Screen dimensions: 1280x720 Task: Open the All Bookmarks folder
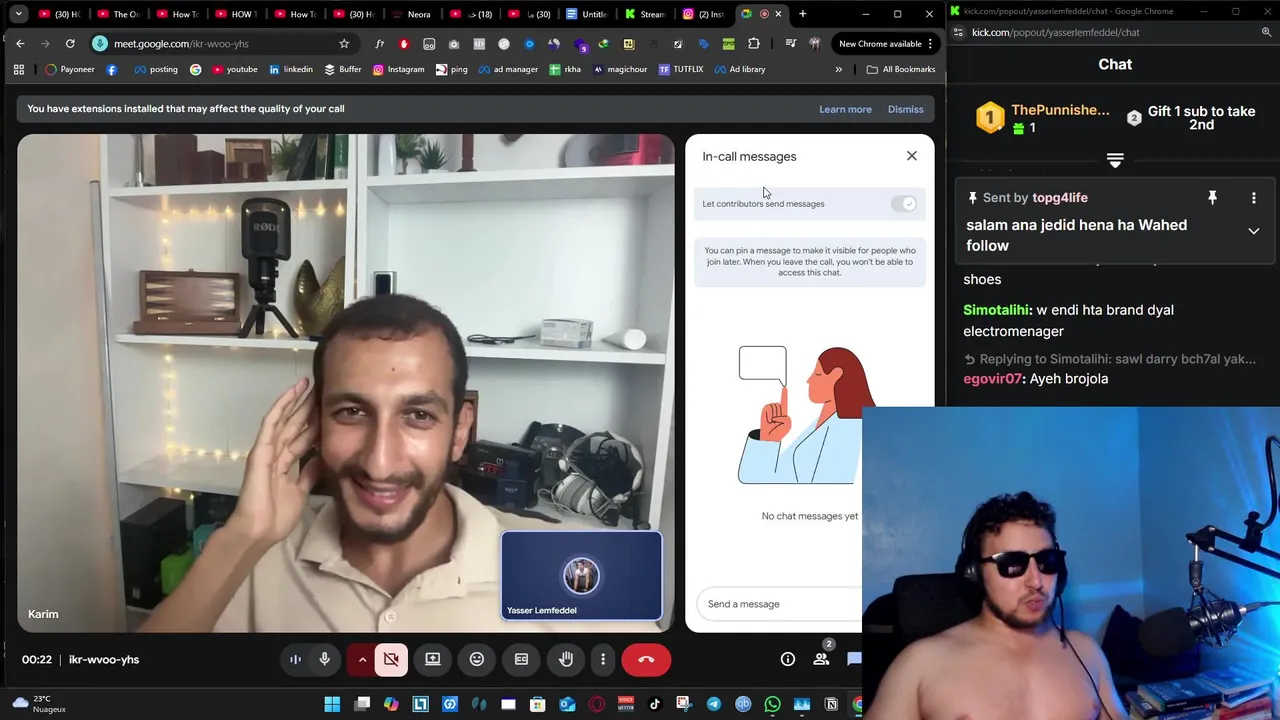pos(901,69)
